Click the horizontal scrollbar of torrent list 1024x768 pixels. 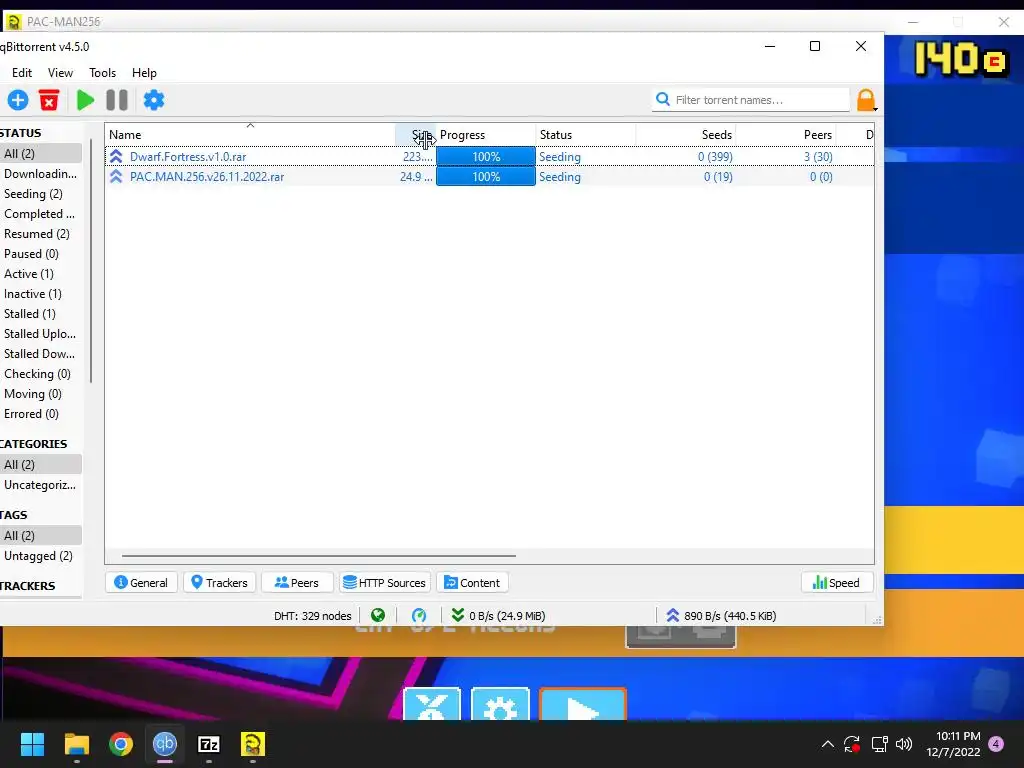(x=319, y=556)
